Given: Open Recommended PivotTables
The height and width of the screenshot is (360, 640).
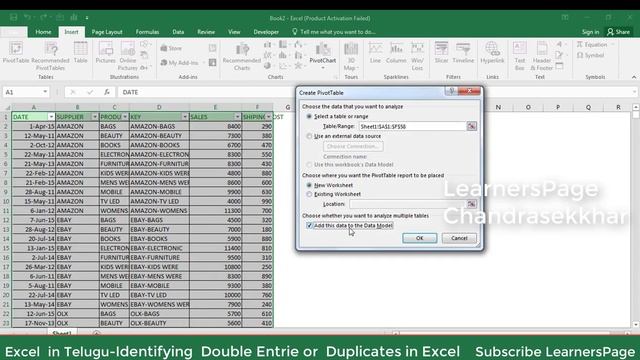Looking at the screenshot, I should tap(51, 56).
